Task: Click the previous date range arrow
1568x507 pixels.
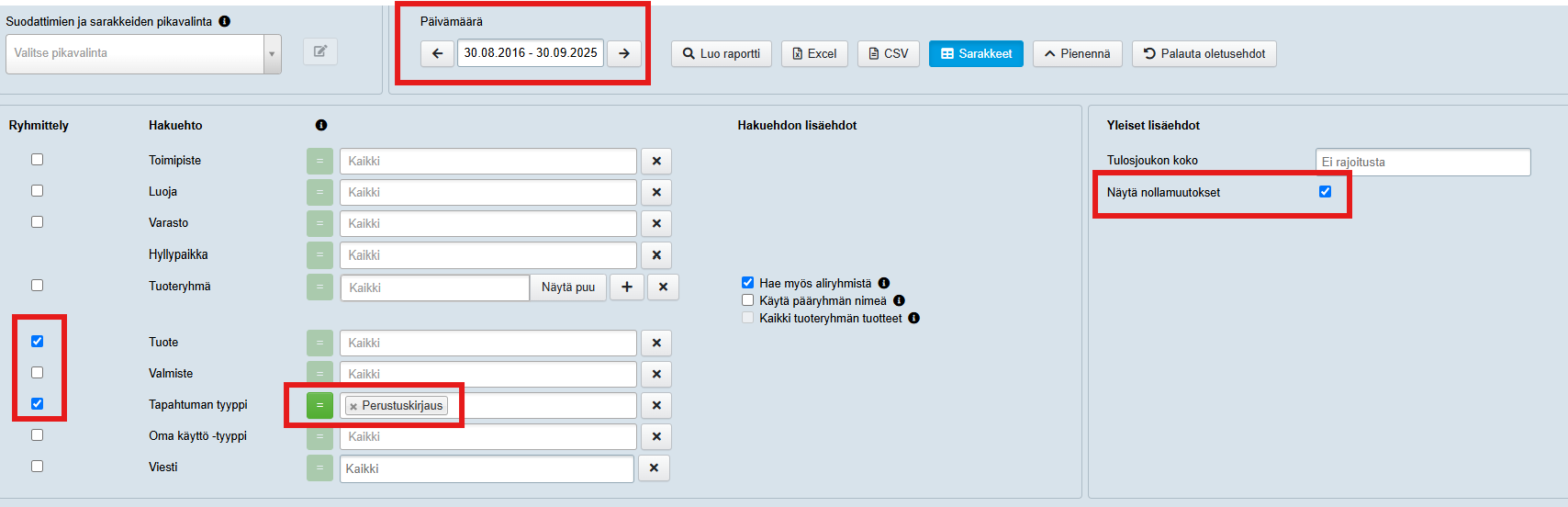Action: pyautogui.click(x=437, y=53)
